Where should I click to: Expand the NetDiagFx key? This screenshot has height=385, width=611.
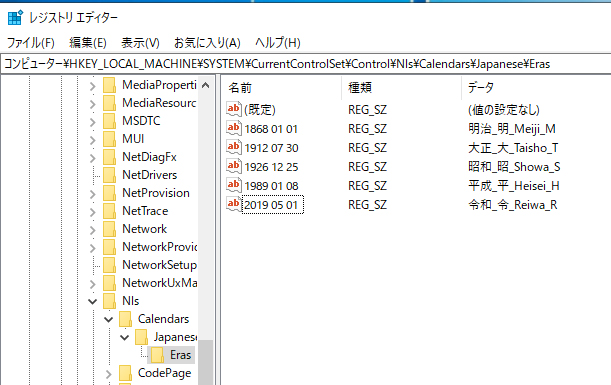92,157
